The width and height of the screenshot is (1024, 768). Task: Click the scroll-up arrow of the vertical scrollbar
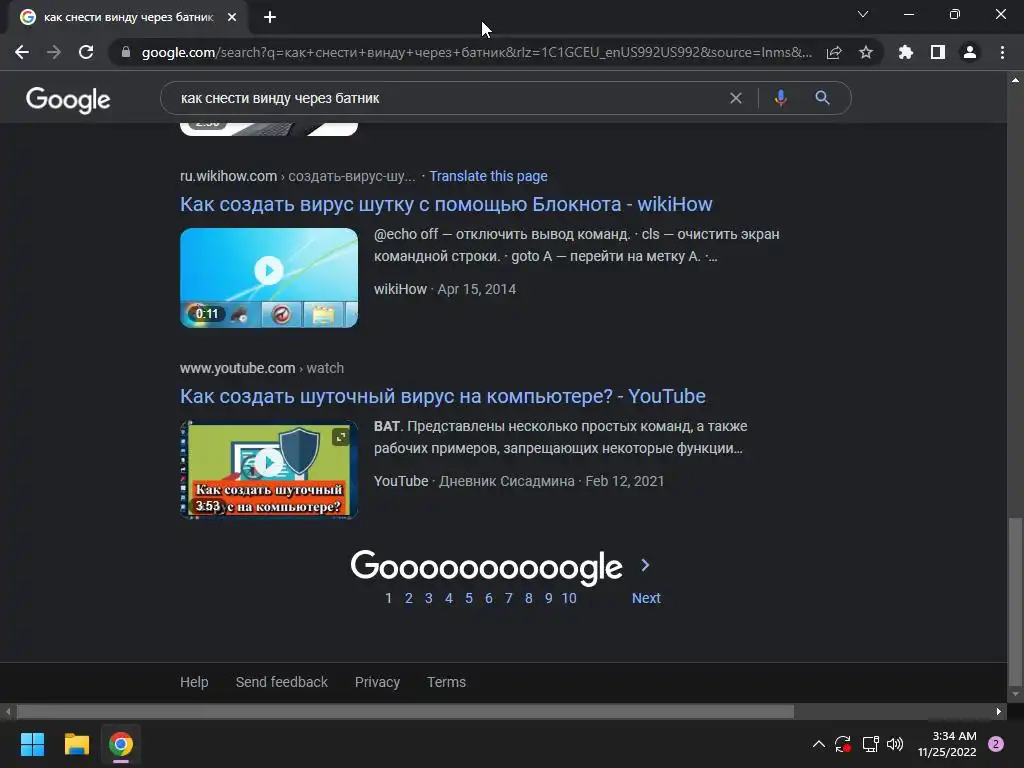[1015, 80]
